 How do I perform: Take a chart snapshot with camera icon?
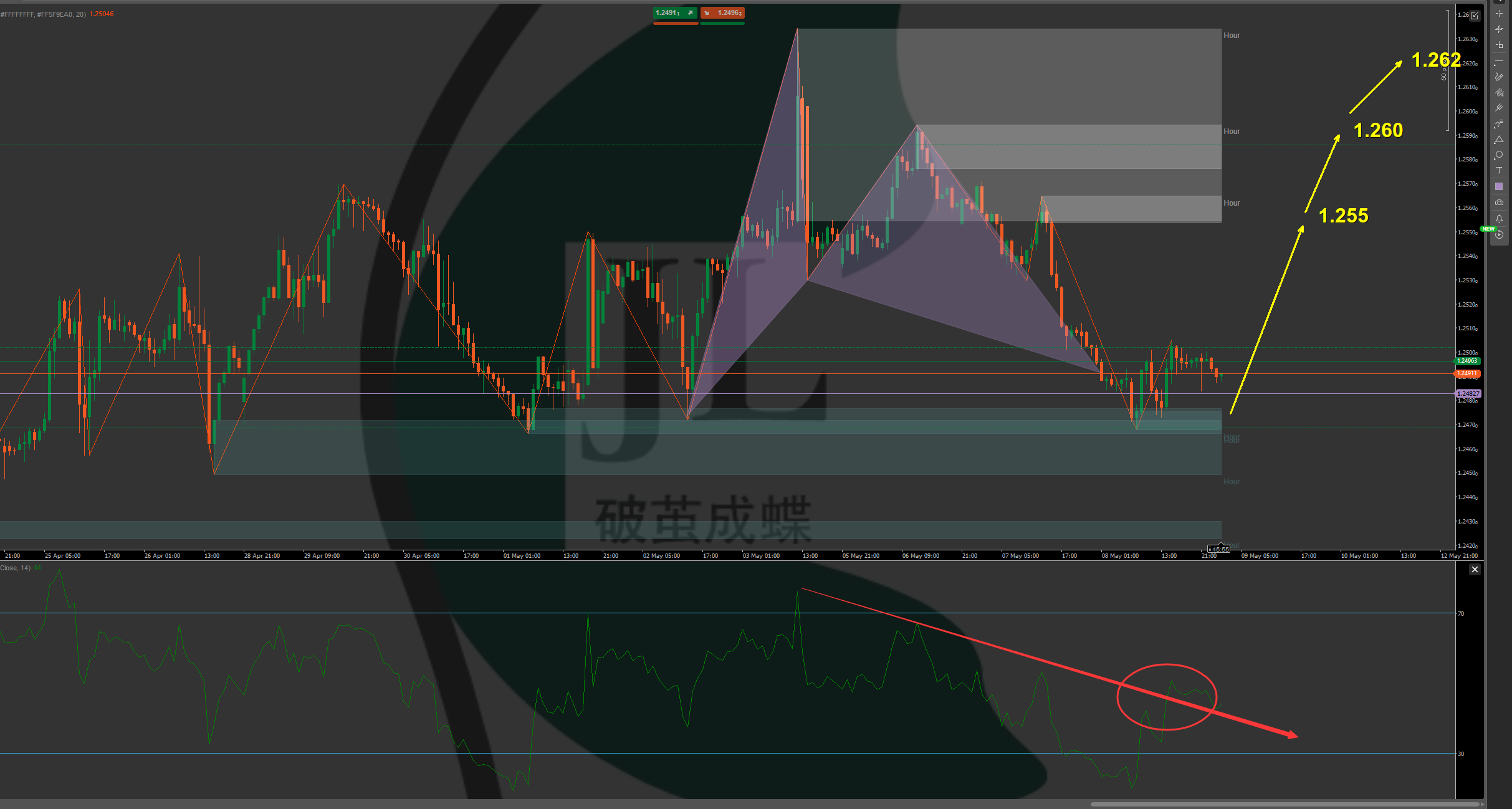pyautogui.click(x=1499, y=203)
